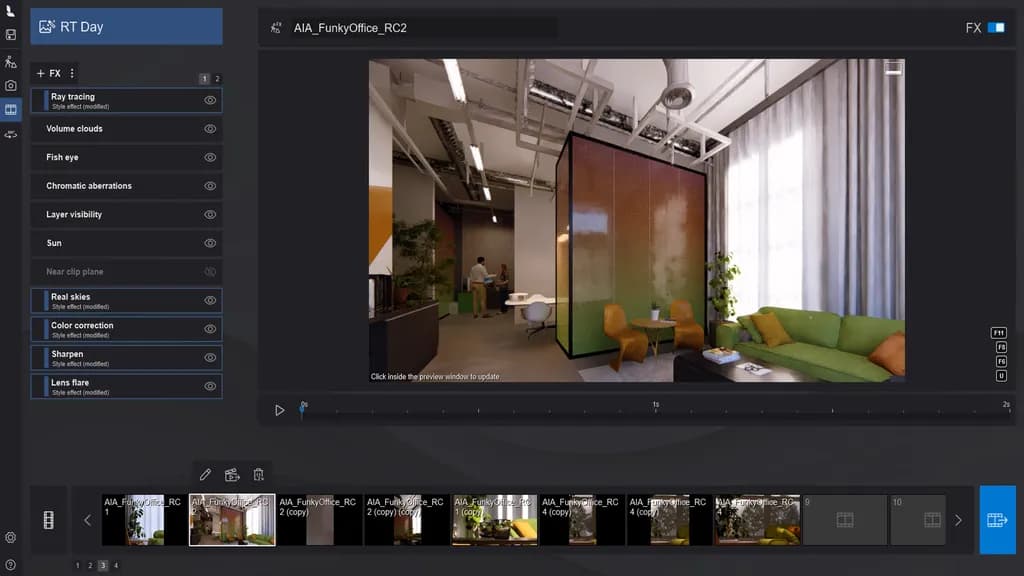Switch to effects stack tab 2
Screen dimensions: 1024x576
tap(217, 79)
